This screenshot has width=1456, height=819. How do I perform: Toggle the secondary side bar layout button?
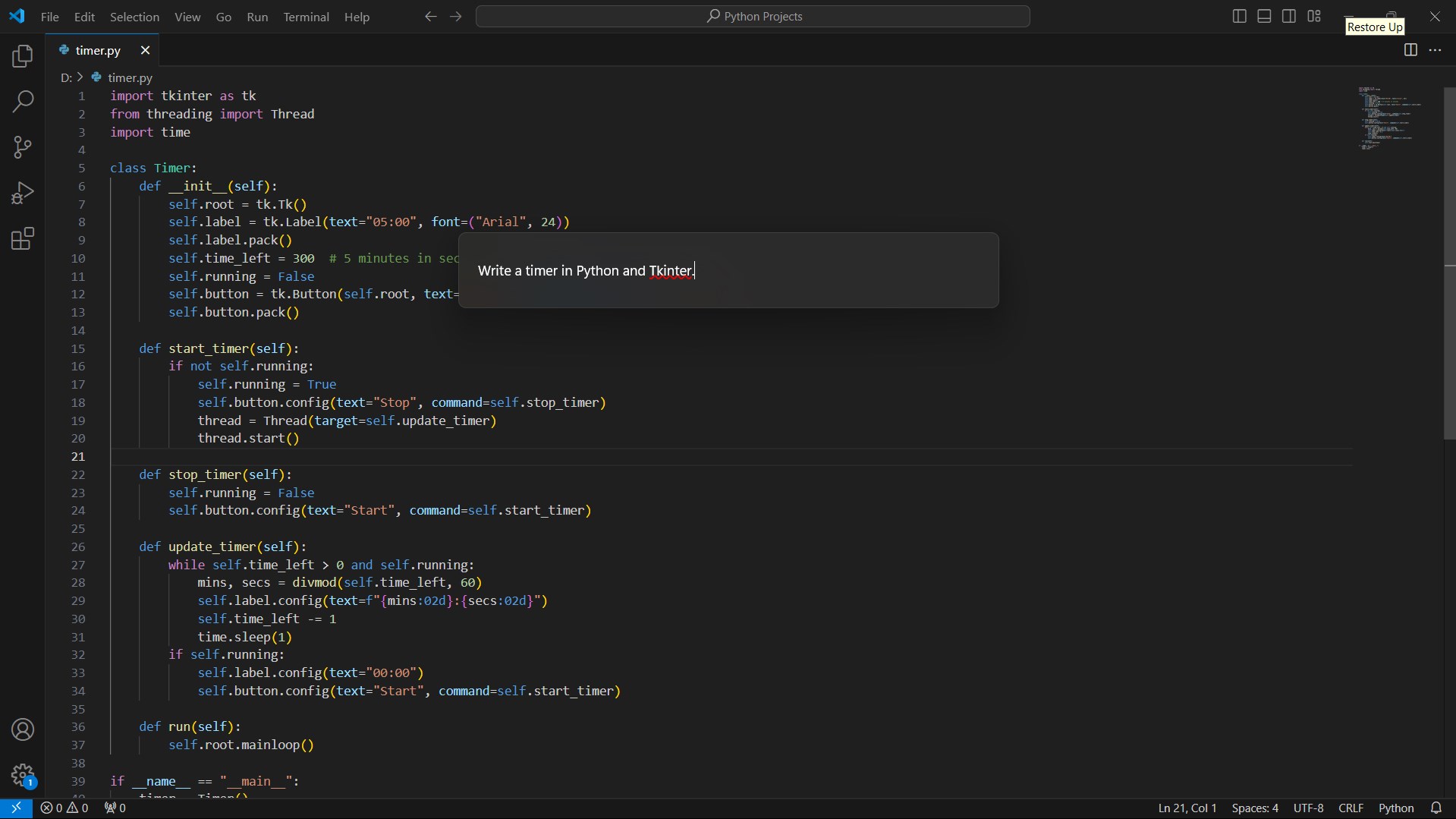tap(1289, 16)
